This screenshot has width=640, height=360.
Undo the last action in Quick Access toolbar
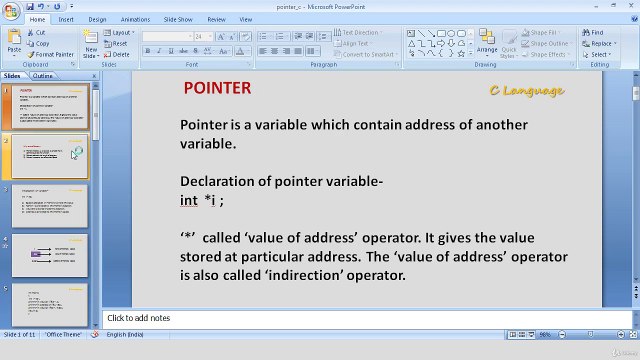coord(41,6)
